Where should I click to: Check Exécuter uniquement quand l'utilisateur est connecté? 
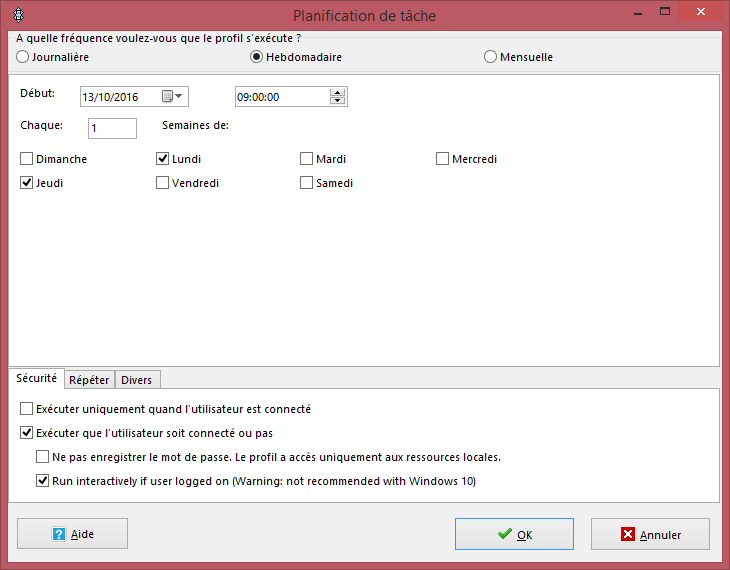(x=27, y=409)
